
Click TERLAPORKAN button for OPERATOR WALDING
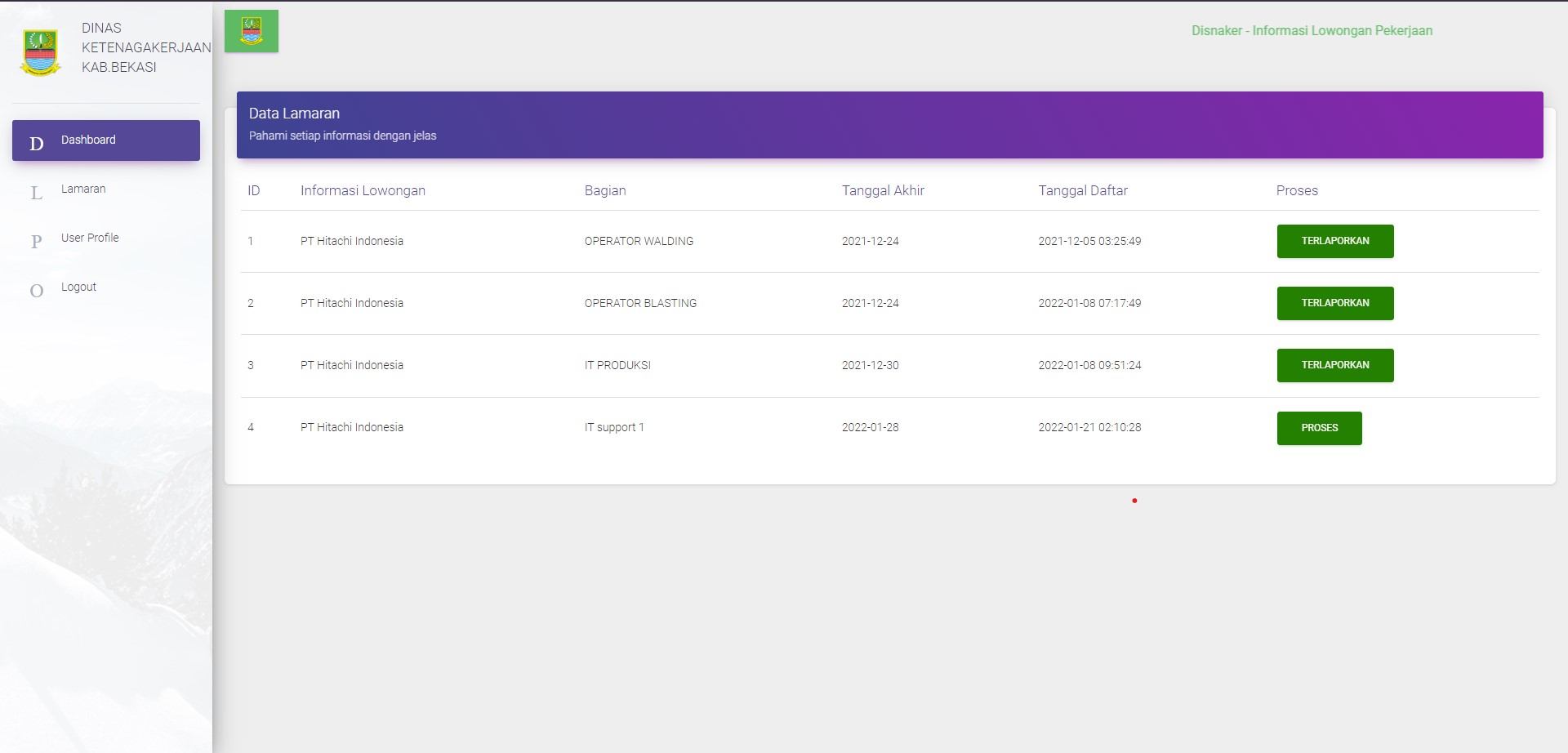click(x=1334, y=241)
